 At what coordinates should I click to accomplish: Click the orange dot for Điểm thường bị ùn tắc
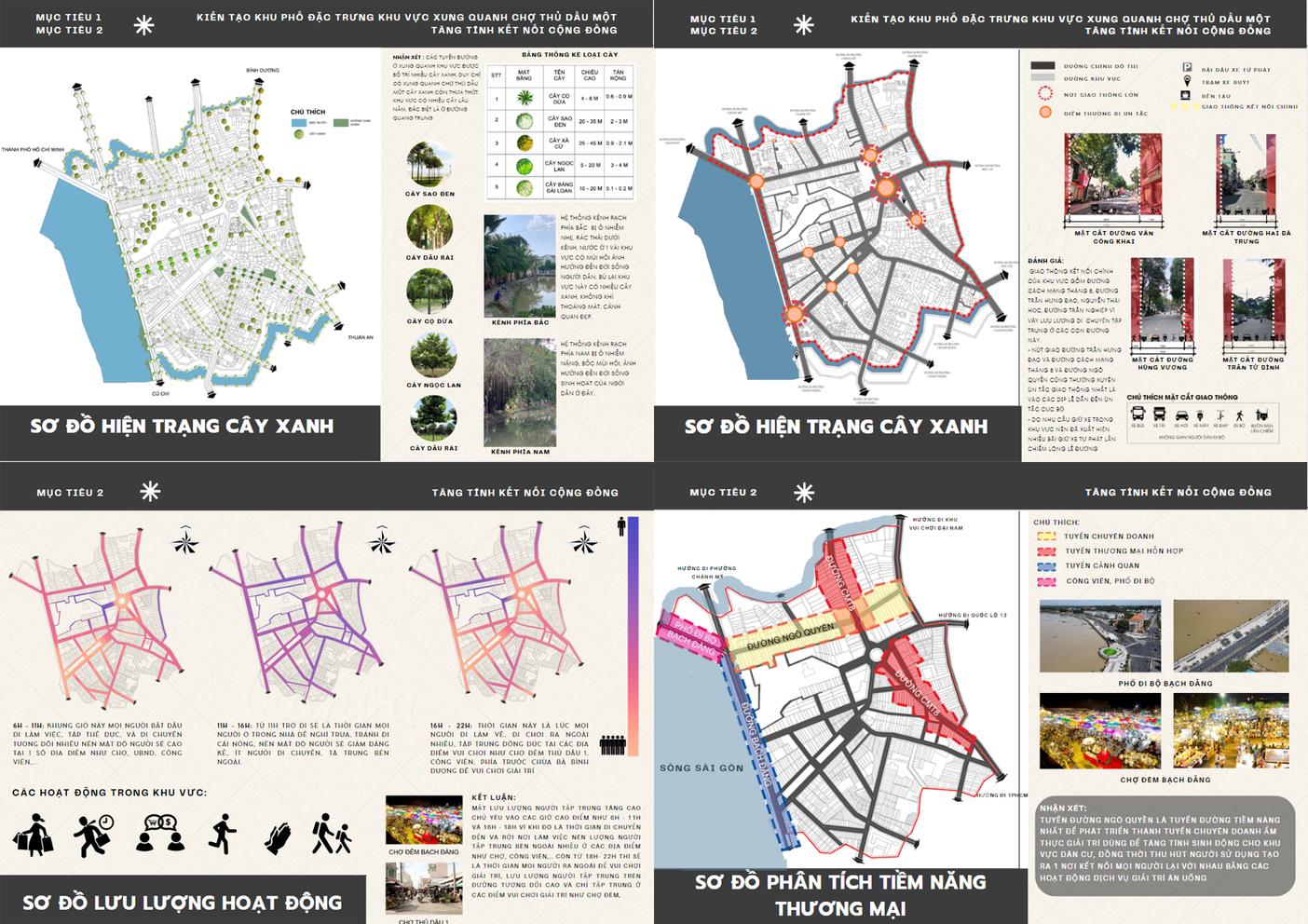pos(1045,112)
